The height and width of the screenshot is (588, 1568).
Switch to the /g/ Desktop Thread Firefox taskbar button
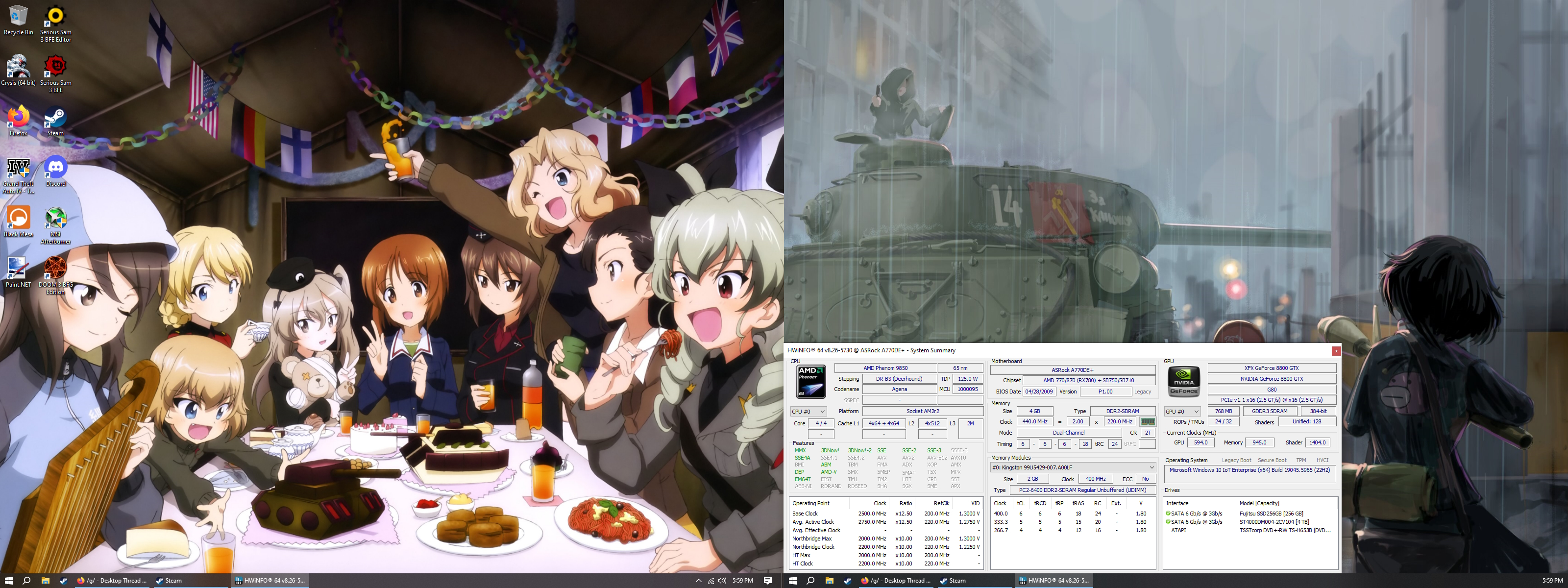point(113,581)
